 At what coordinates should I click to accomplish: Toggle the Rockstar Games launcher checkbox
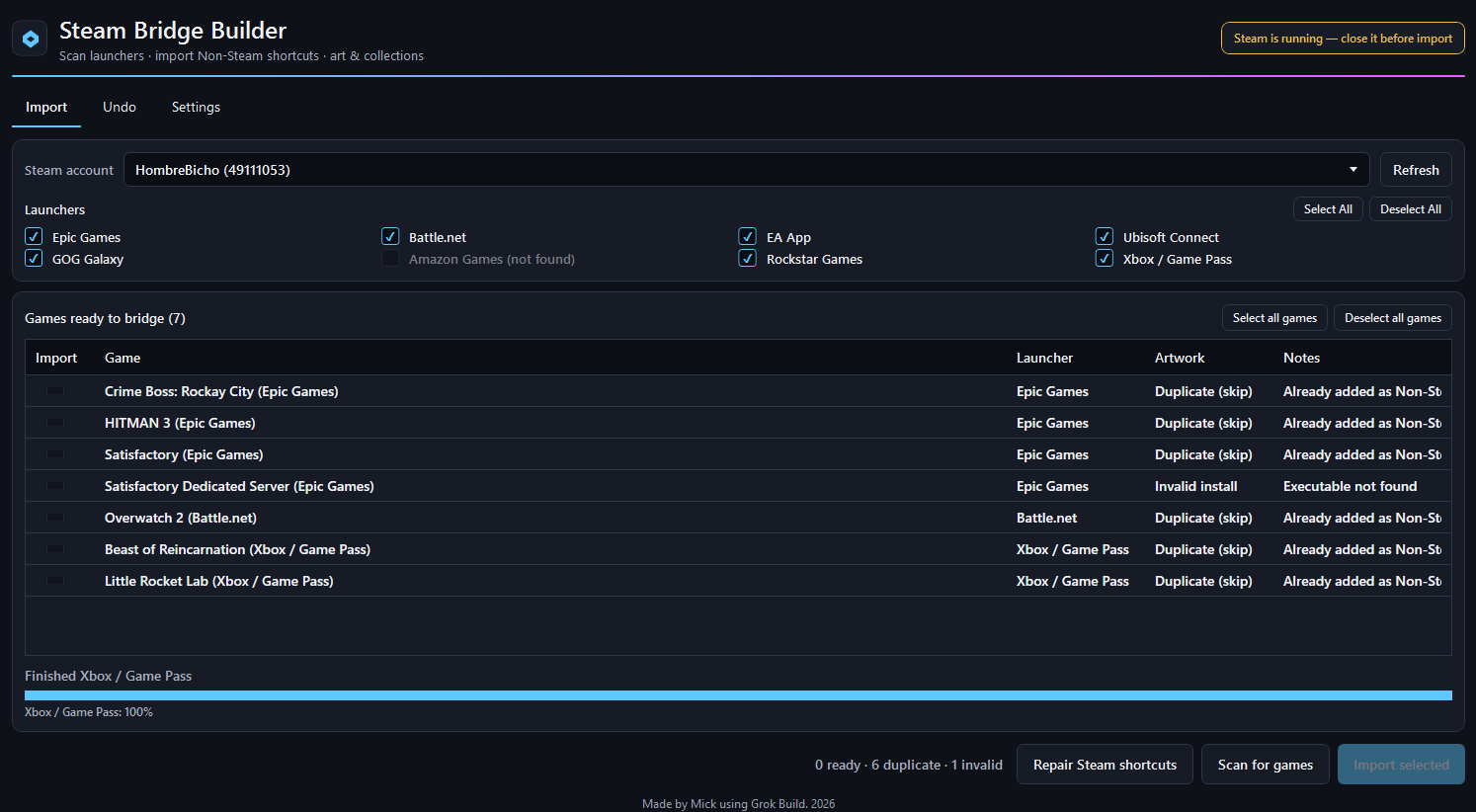point(748,258)
